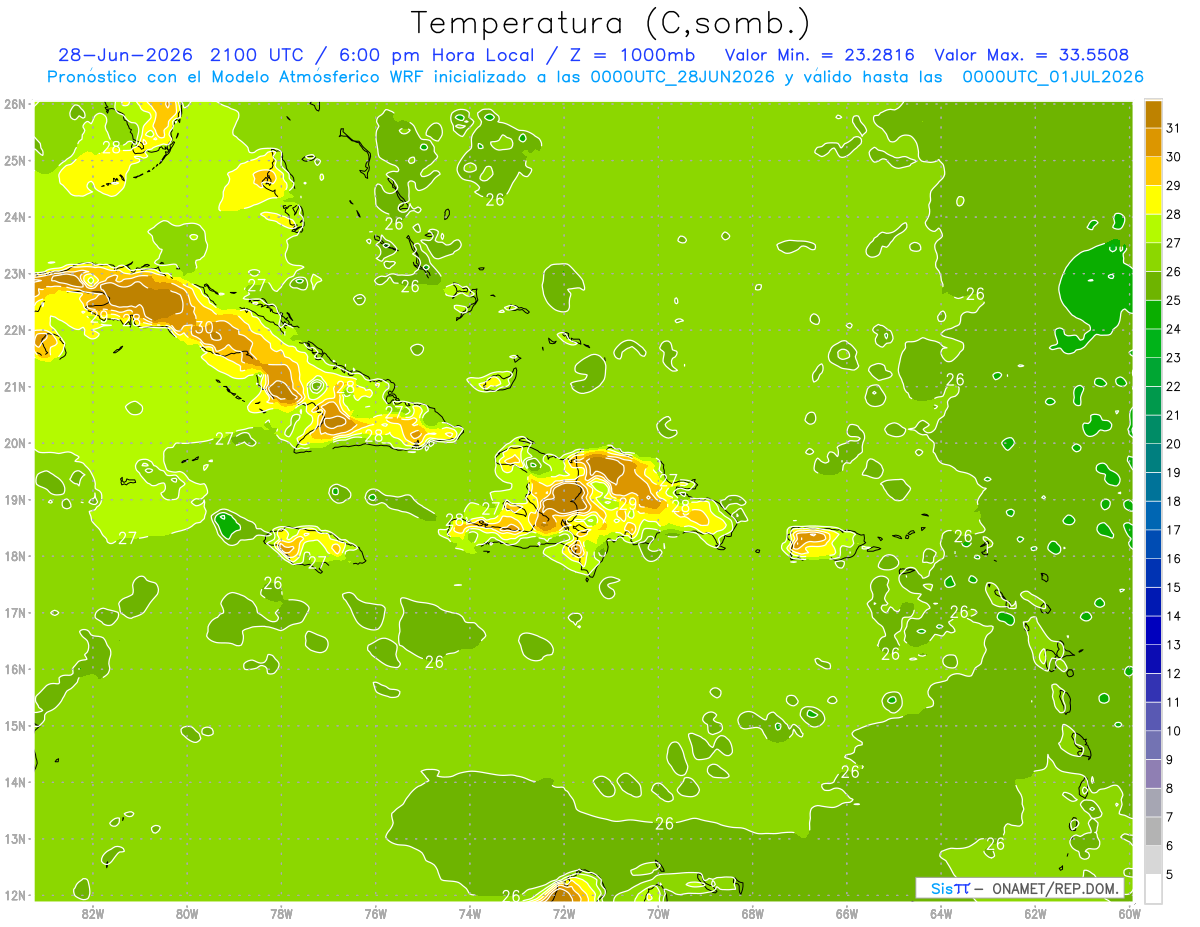Click the 20N latitude axis label
The width and height of the screenshot is (1200, 927).
coord(14,443)
